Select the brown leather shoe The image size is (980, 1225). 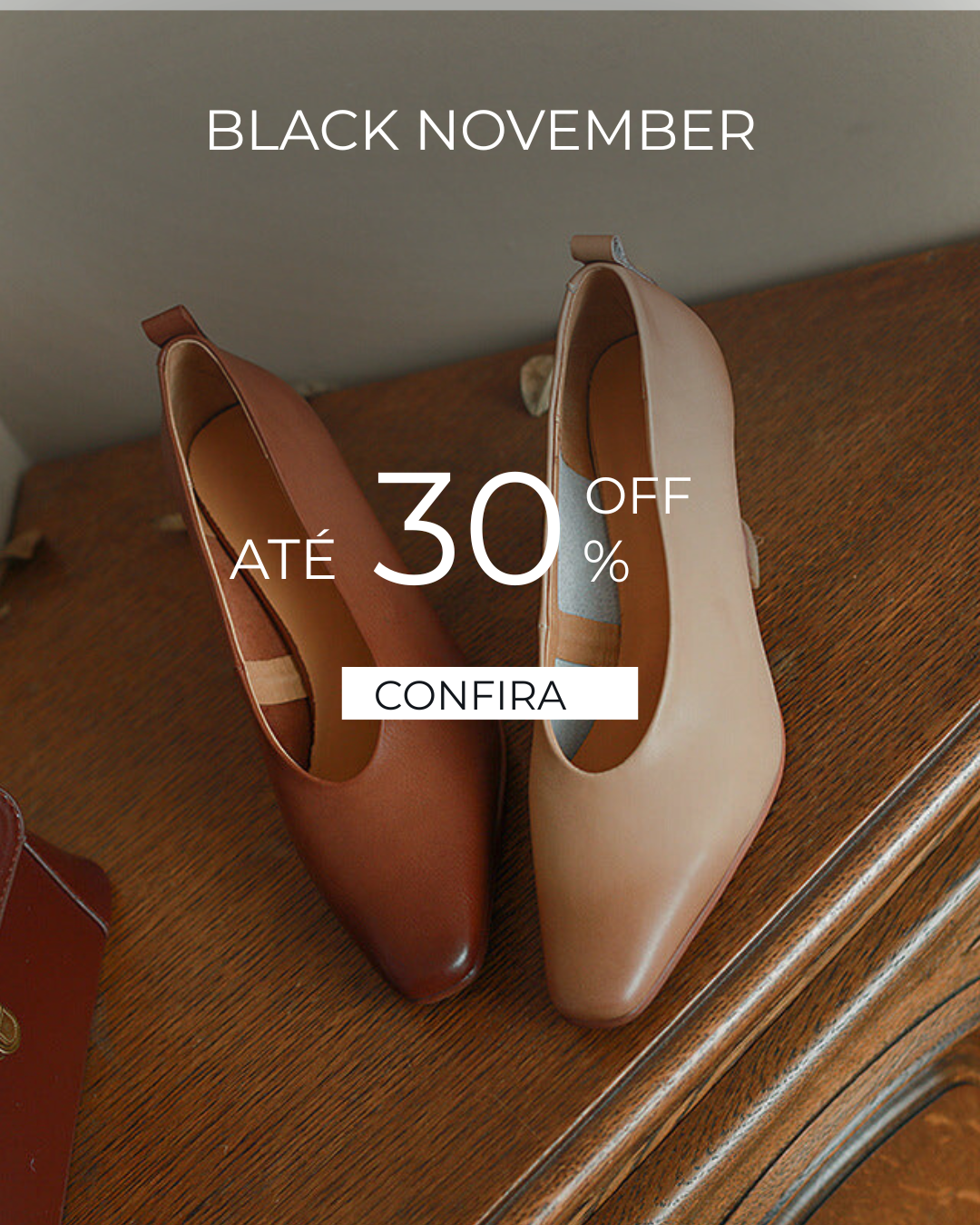pyautogui.click(x=327, y=653)
